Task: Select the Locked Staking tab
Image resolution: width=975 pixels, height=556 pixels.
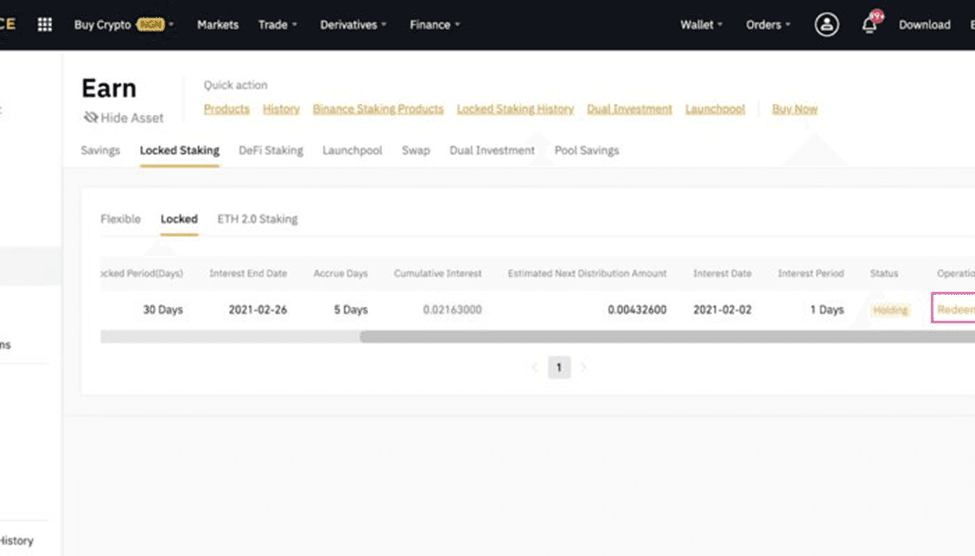Action: [x=180, y=151]
